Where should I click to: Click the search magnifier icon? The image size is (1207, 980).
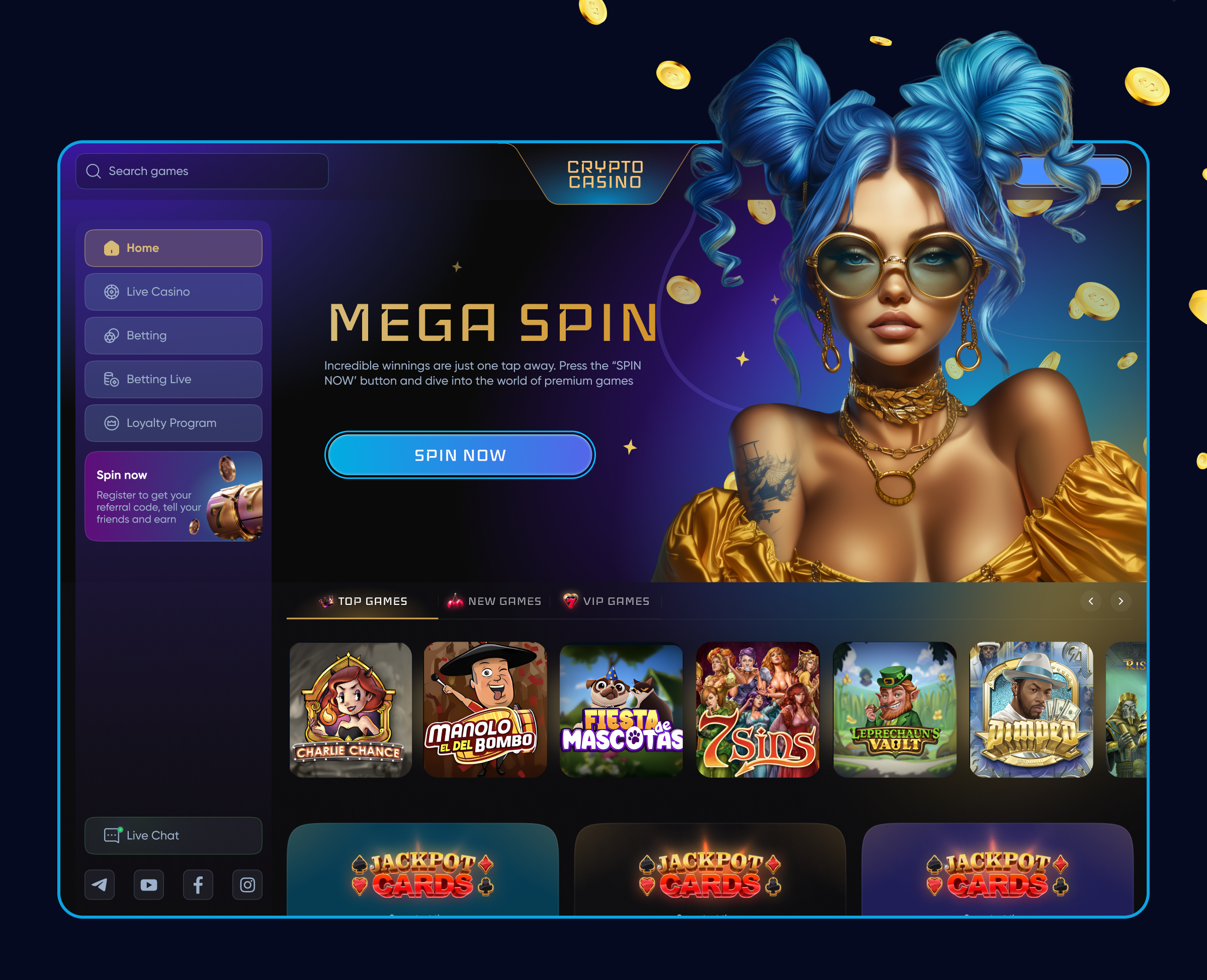point(93,171)
